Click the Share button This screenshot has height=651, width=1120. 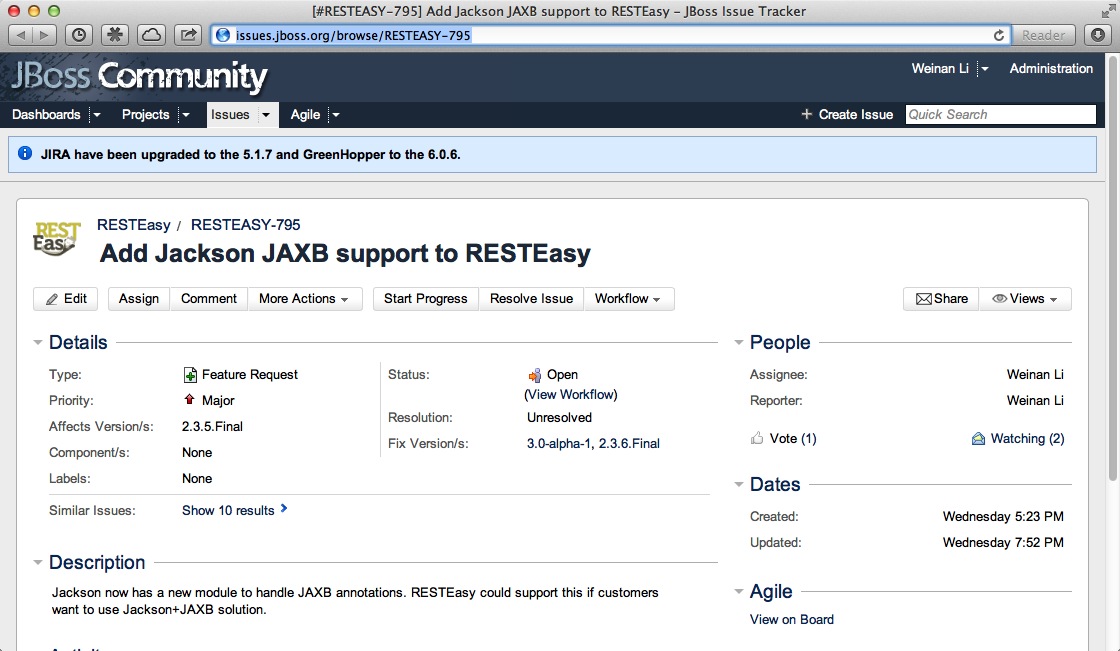point(941,299)
